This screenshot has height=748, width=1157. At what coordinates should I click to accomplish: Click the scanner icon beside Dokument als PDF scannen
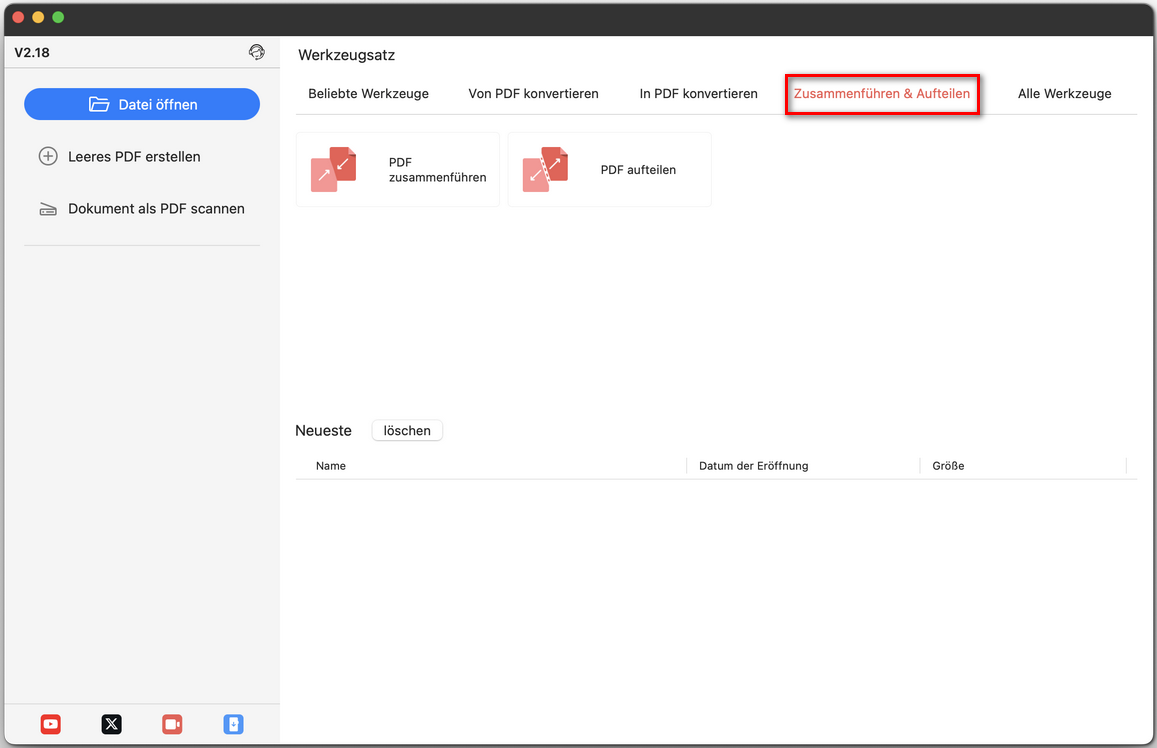point(47,208)
